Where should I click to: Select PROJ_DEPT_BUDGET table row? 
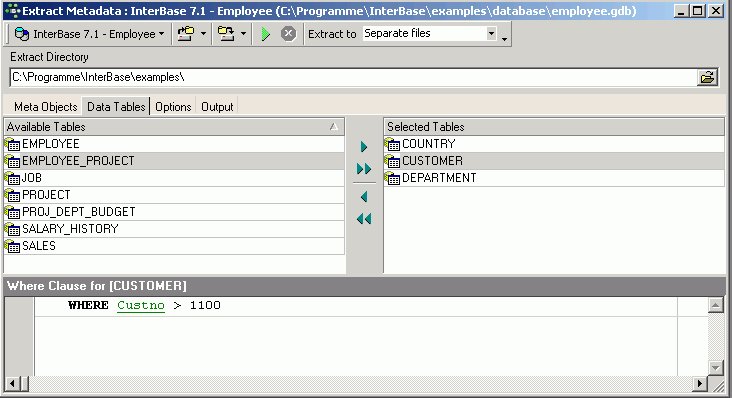pos(174,212)
